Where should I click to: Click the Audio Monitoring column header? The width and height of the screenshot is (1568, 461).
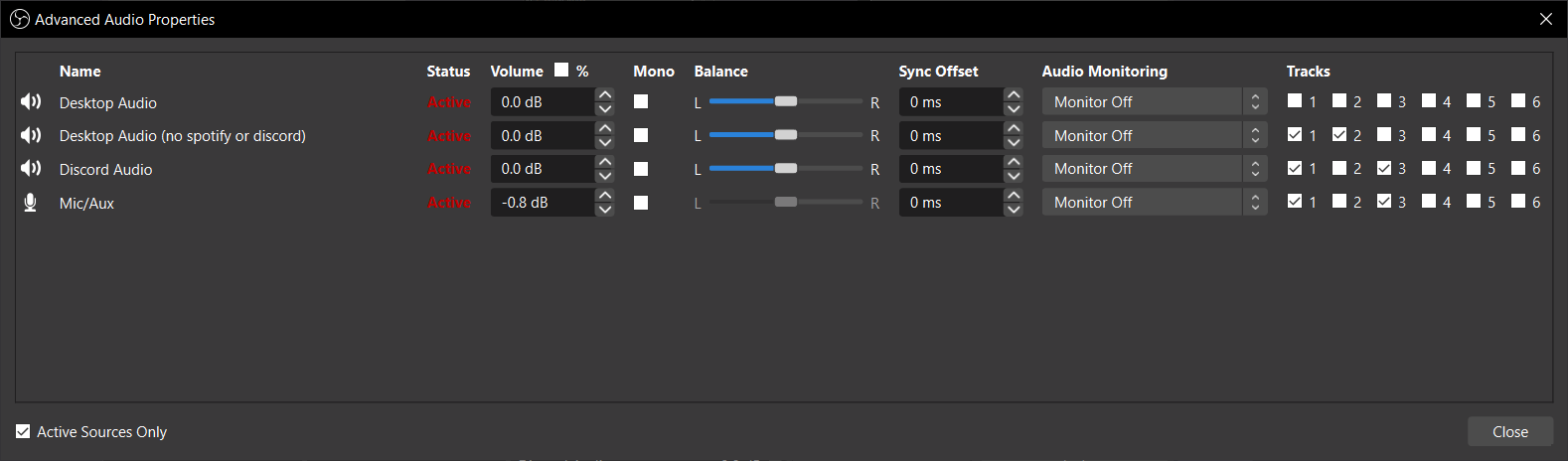pos(1105,72)
